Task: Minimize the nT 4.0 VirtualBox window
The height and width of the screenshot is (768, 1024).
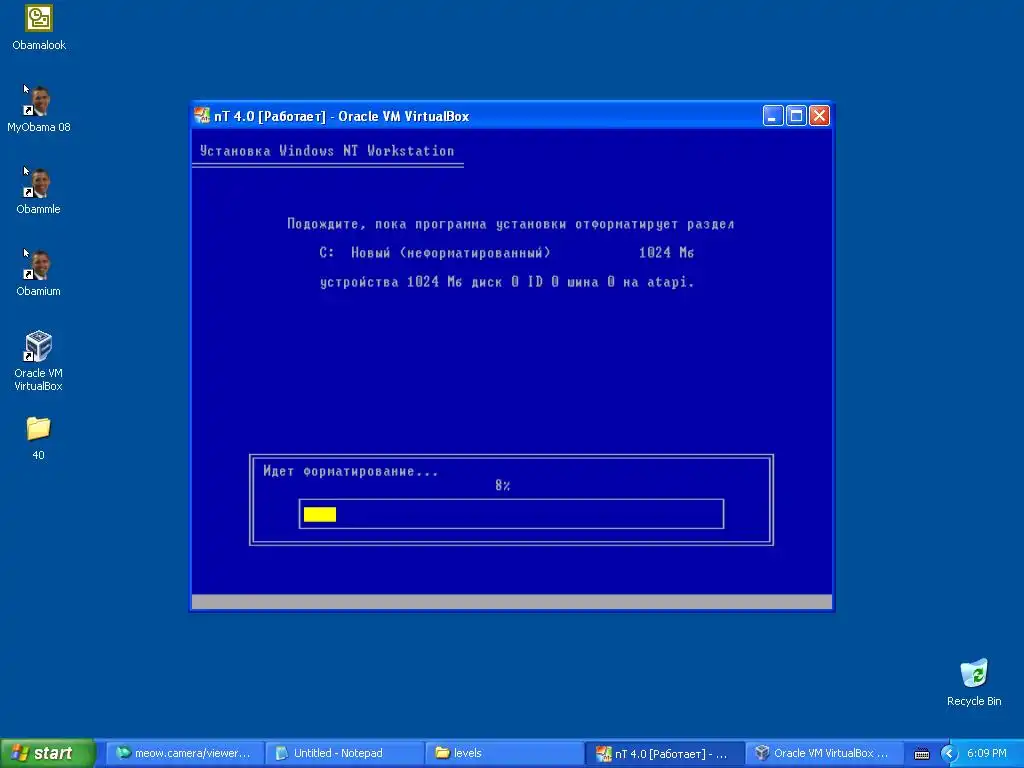Action: (x=773, y=116)
